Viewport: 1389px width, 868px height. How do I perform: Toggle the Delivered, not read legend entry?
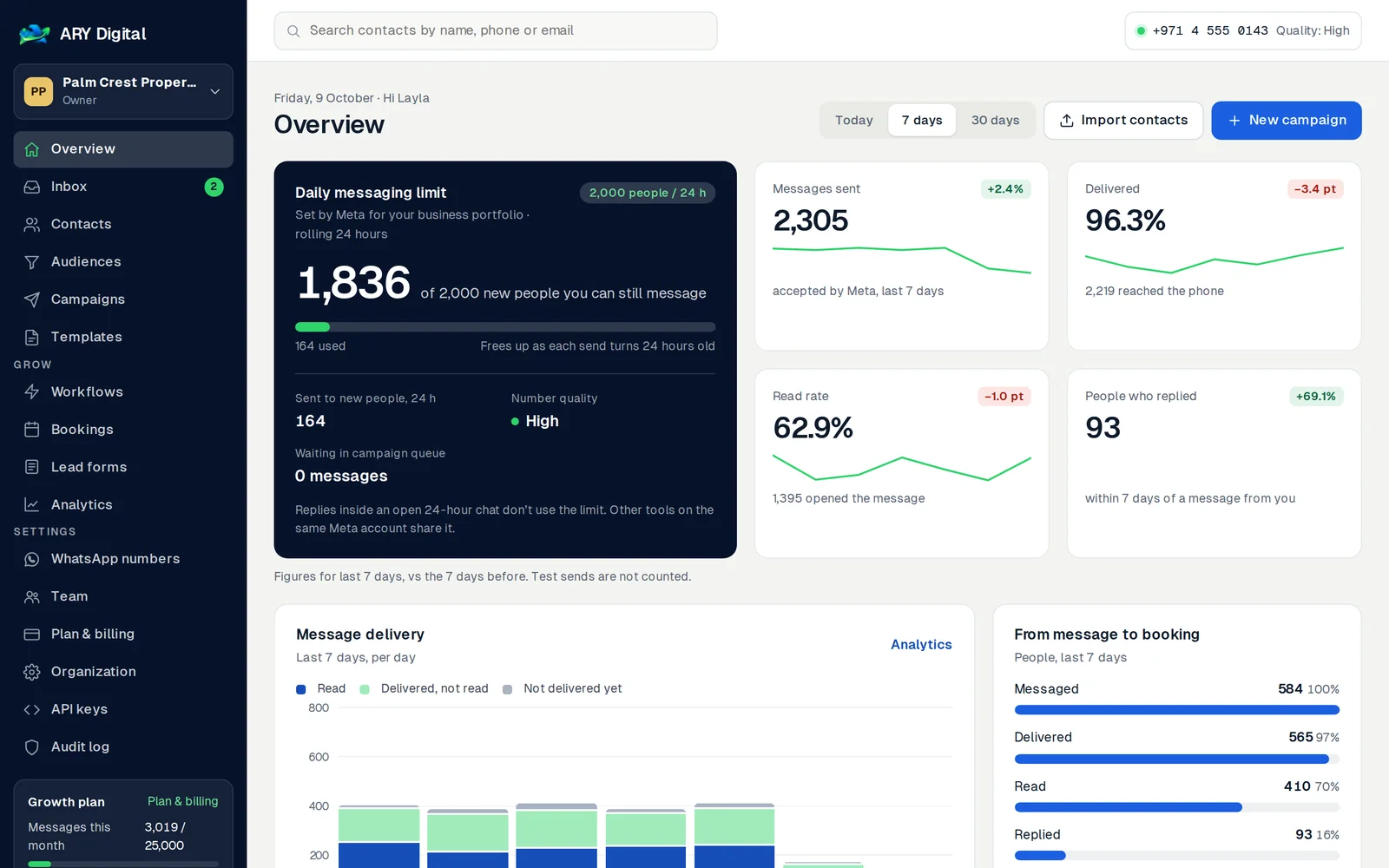(425, 689)
